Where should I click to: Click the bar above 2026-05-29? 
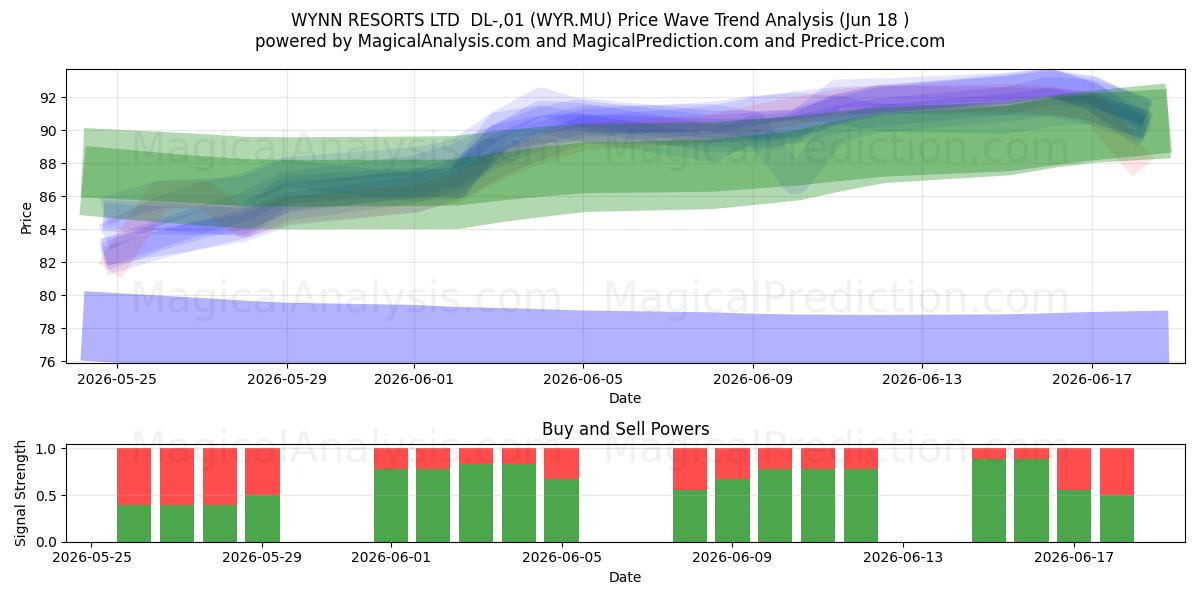262,495
